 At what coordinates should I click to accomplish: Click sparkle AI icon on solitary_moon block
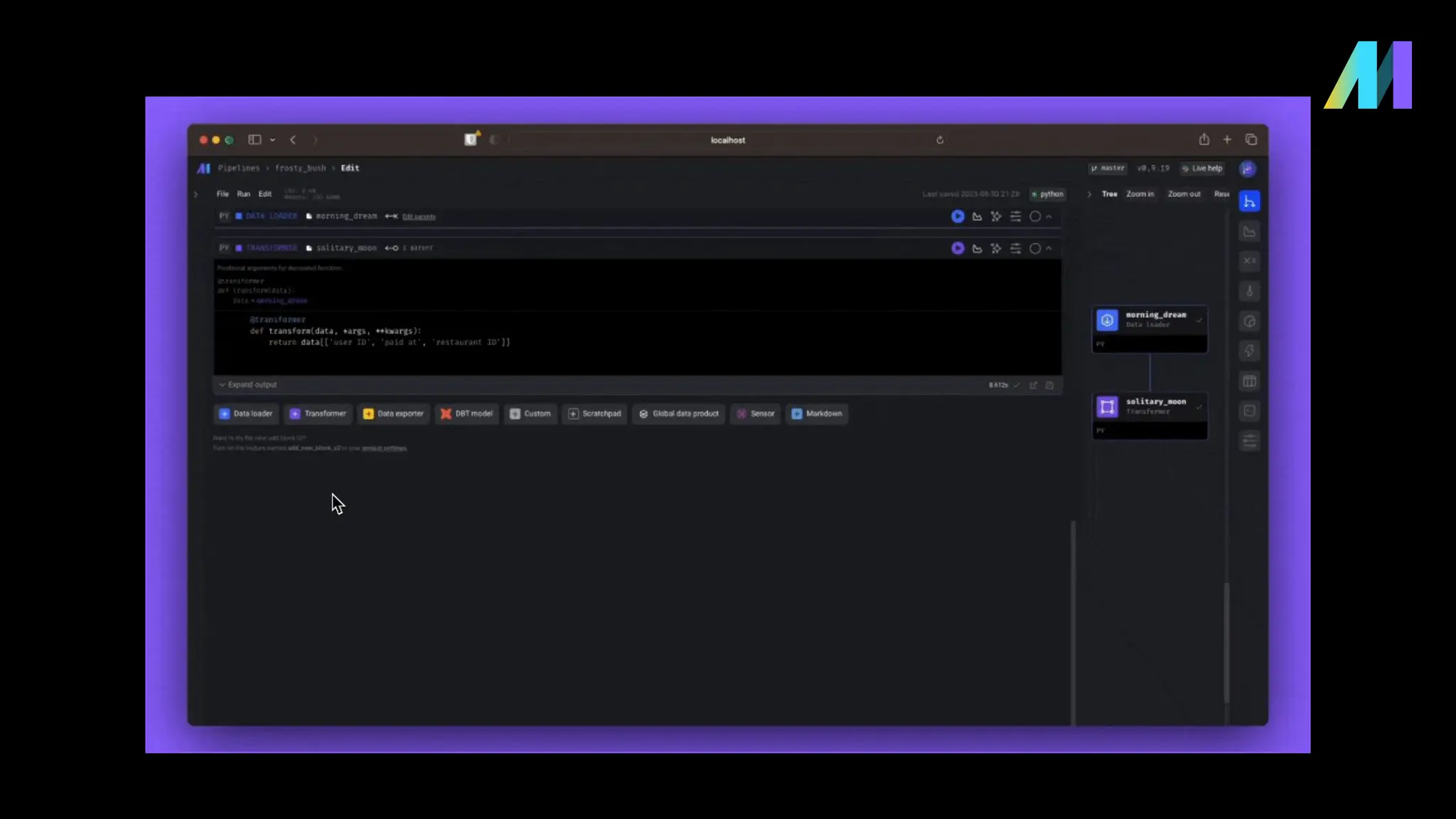click(x=996, y=248)
